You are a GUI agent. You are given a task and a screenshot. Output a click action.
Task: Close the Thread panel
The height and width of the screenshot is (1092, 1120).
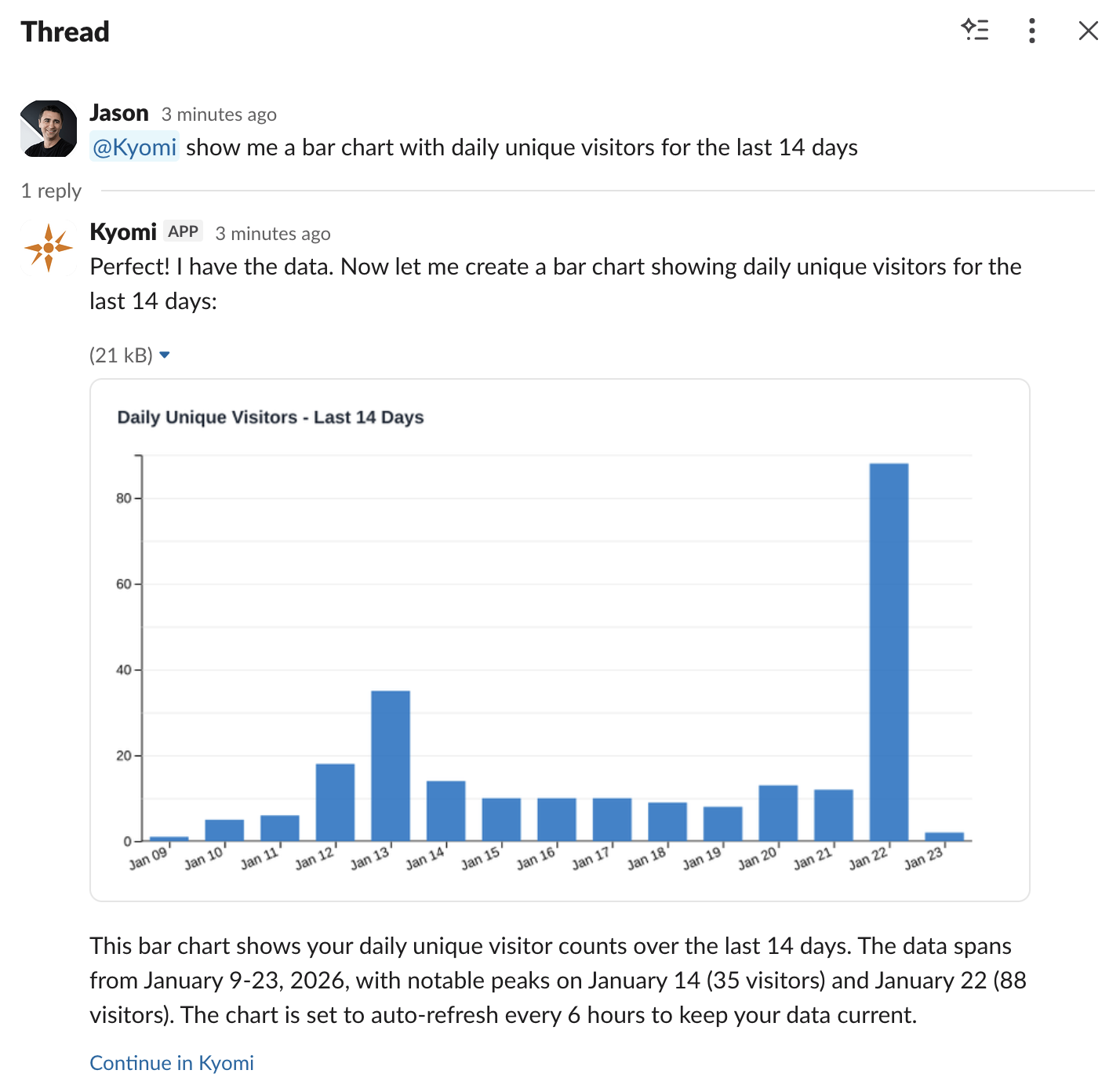click(1088, 31)
